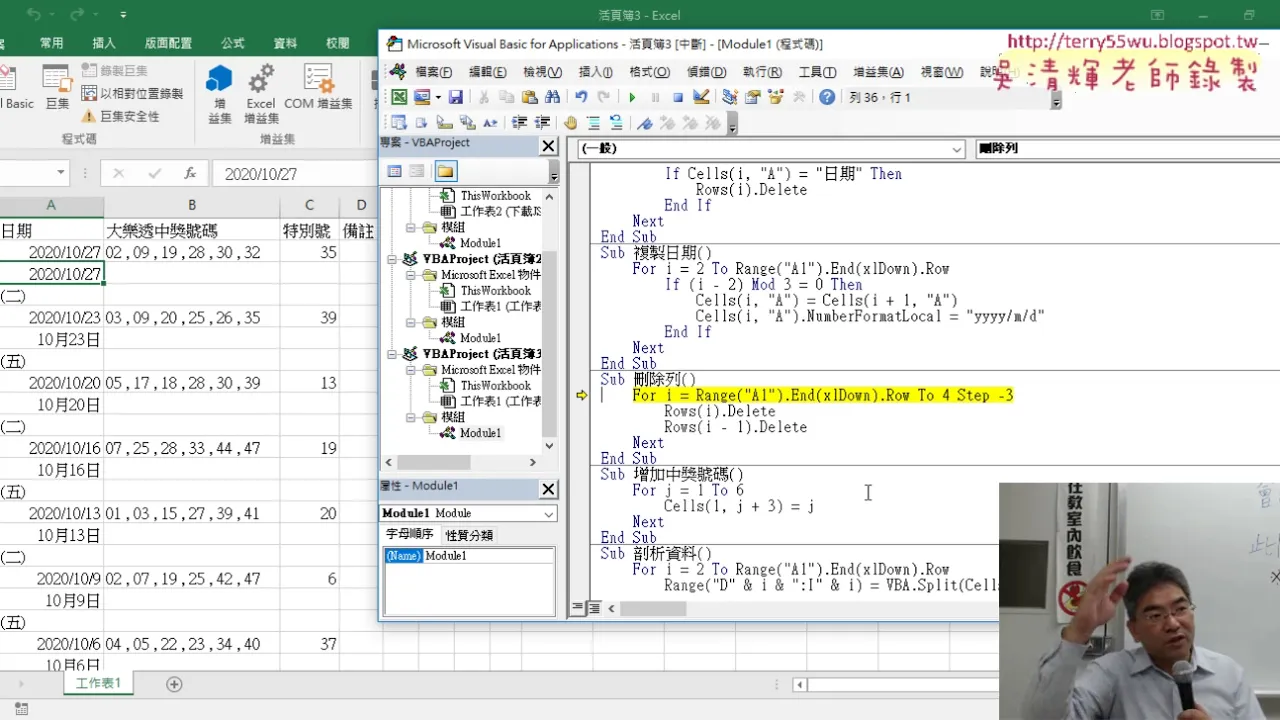
Task: Close the 專案 - VBAProject panel
Action: pyautogui.click(x=548, y=146)
